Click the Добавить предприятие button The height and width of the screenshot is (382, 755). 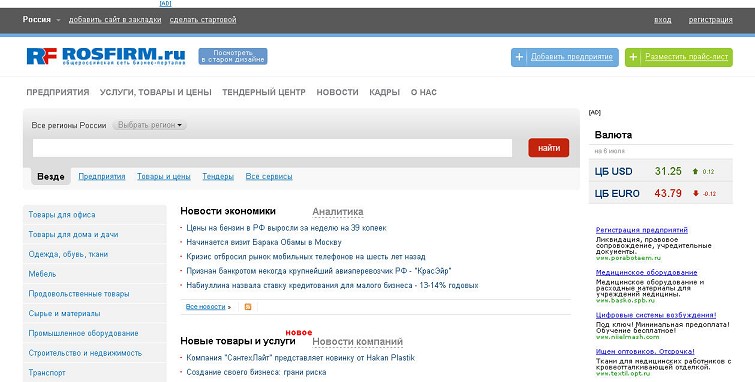(565, 57)
